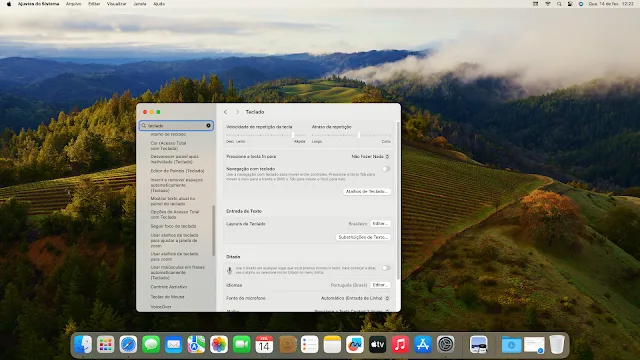Click the Atraso da repetição slider
640x360 pixels.
click(x=351, y=135)
